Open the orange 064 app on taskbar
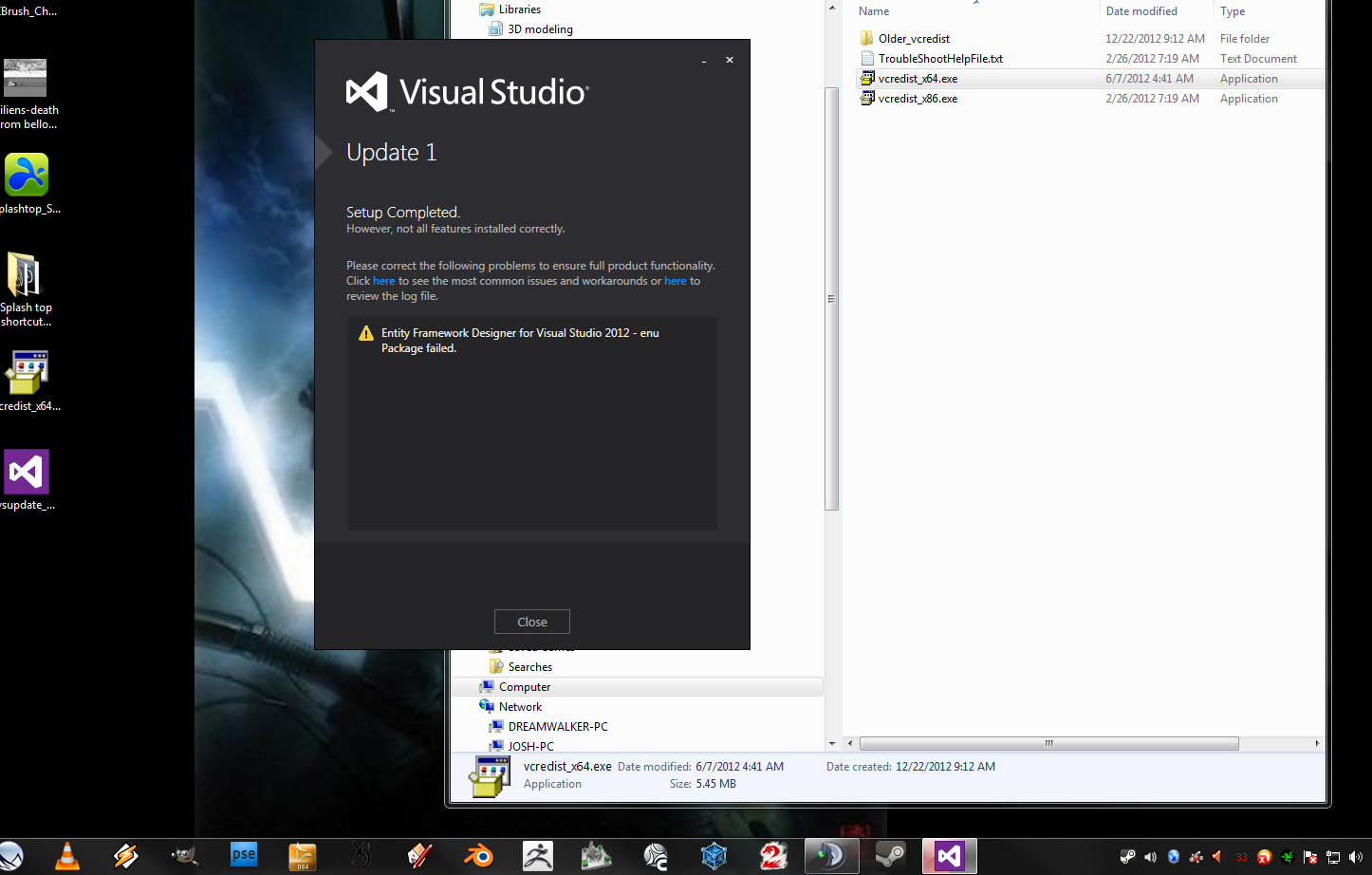 coord(303,856)
